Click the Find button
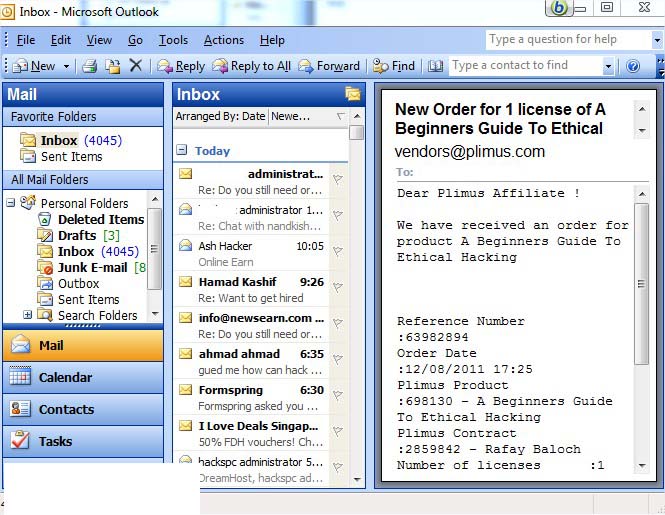This screenshot has height=515, width=665. (x=394, y=66)
